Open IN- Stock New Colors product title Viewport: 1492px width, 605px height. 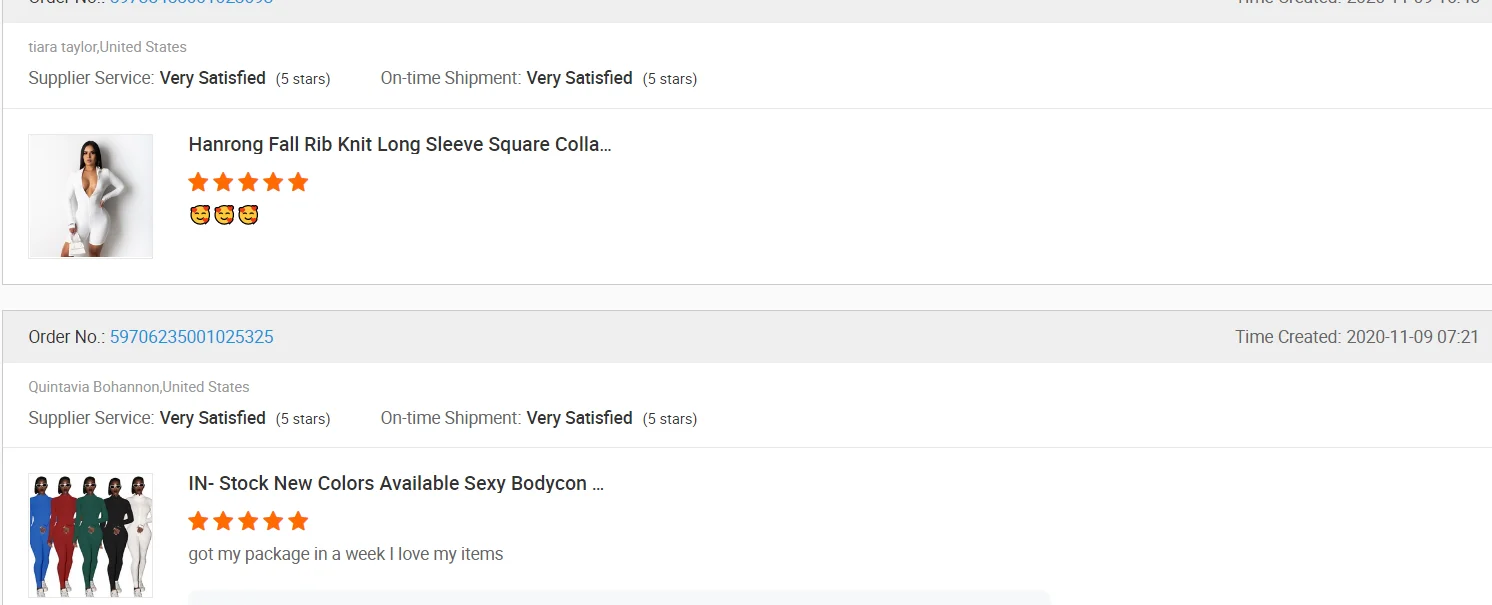(x=395, y=483)
